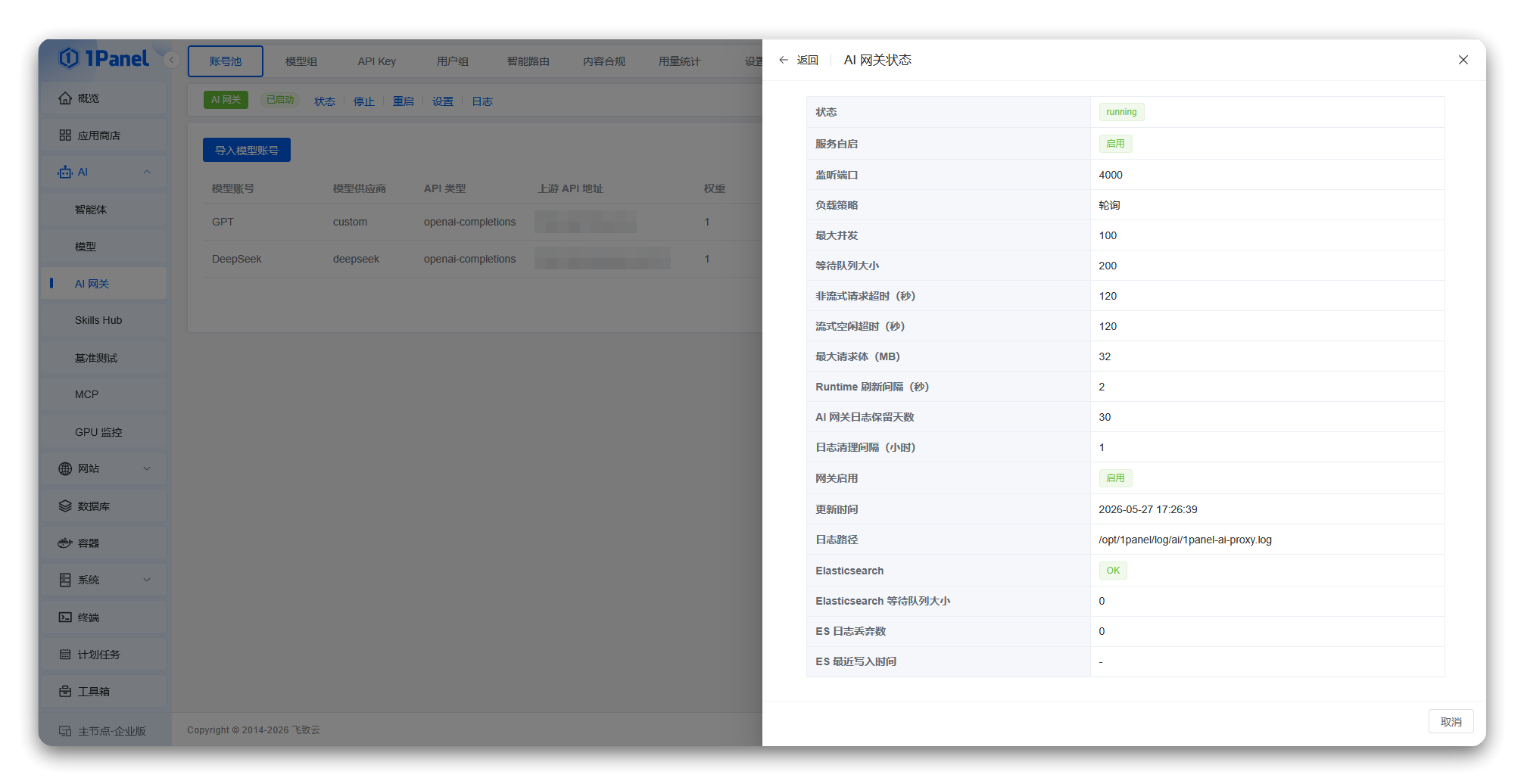Switch to the 模型组 tab
The image size is (1524, 784).
click(301, 61)
